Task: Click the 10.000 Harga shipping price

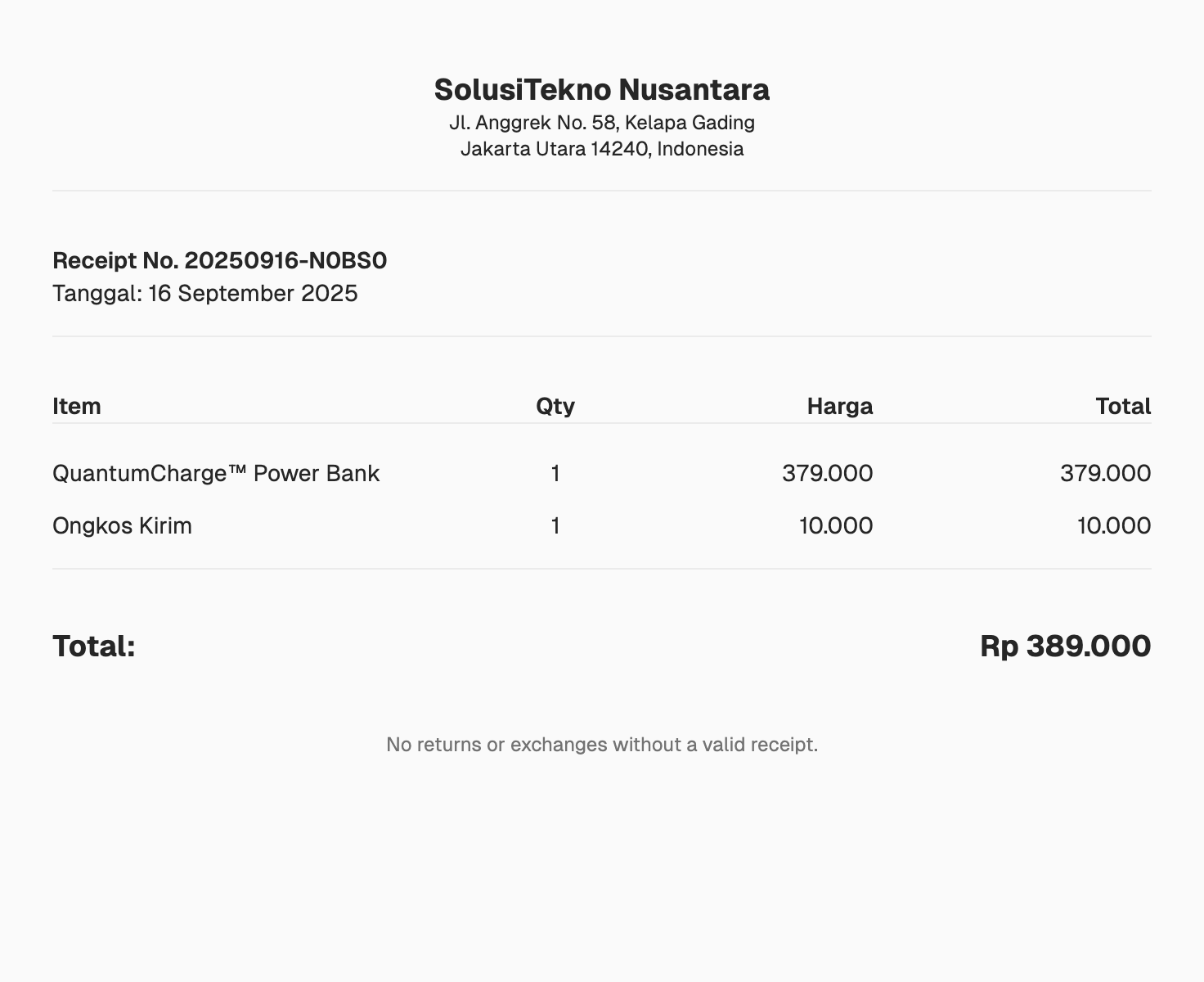Action: click(835, 525)
